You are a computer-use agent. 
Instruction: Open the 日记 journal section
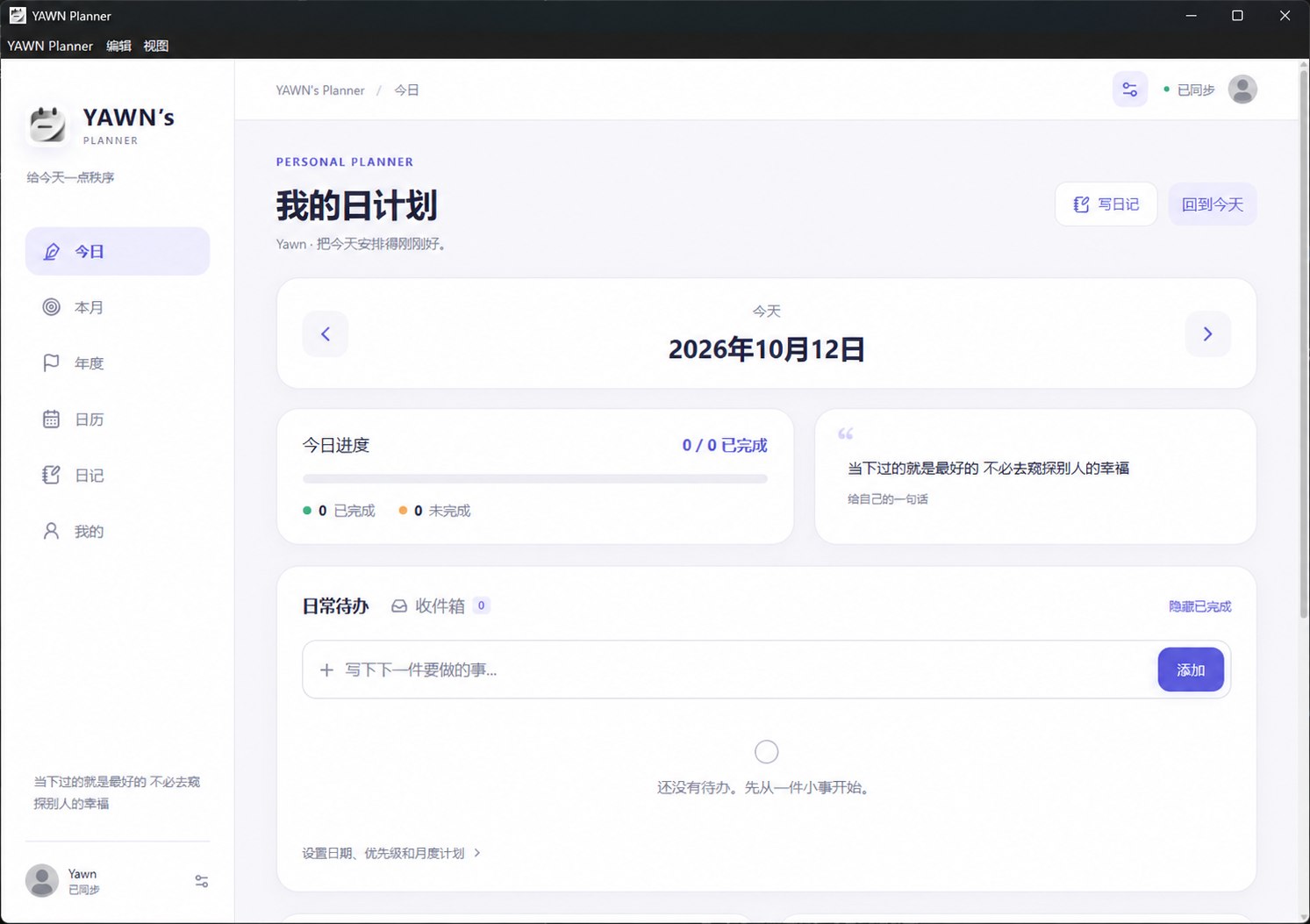(118, 476)
